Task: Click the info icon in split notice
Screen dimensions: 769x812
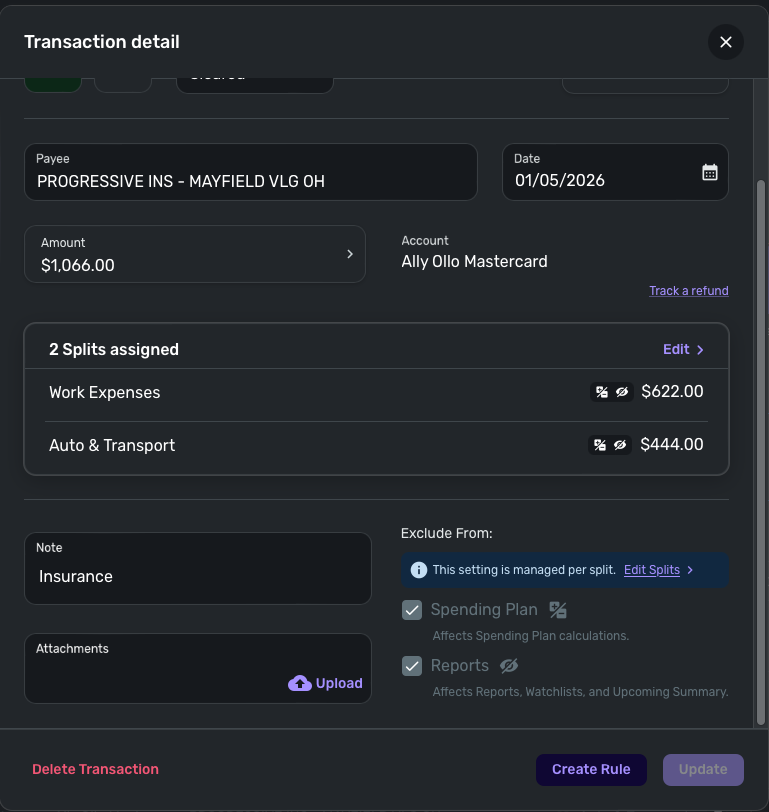Action: pos(419,569)
